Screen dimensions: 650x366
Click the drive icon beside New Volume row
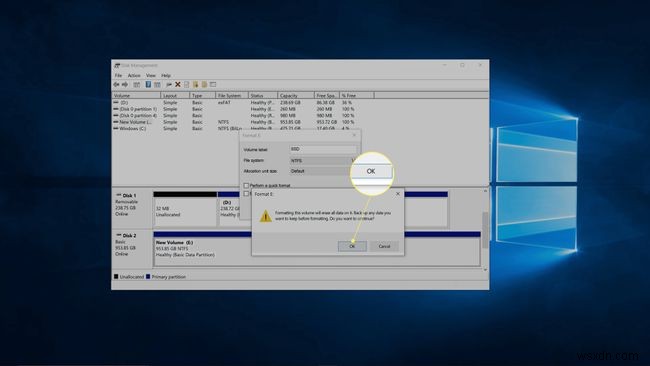point(116,122)
